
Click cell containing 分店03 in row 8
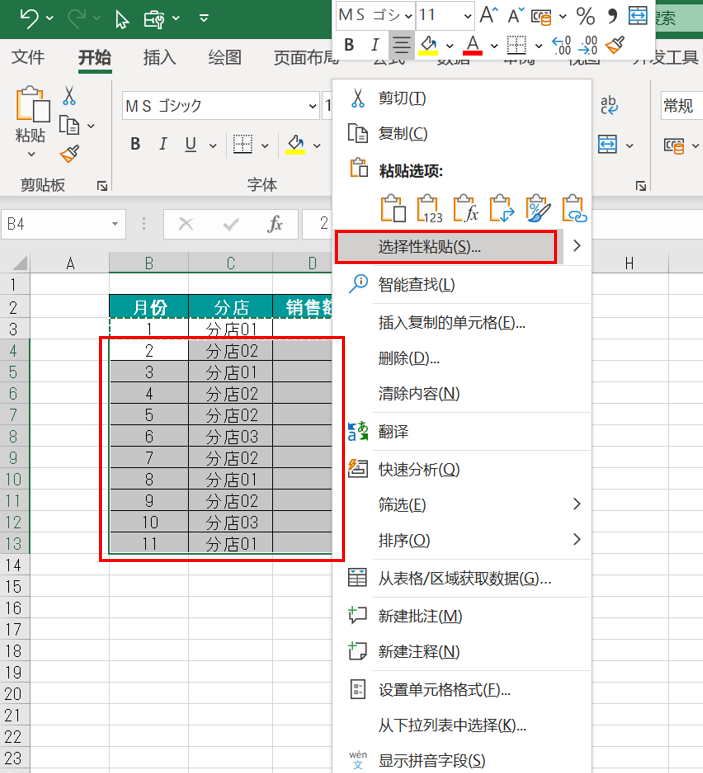231,437
